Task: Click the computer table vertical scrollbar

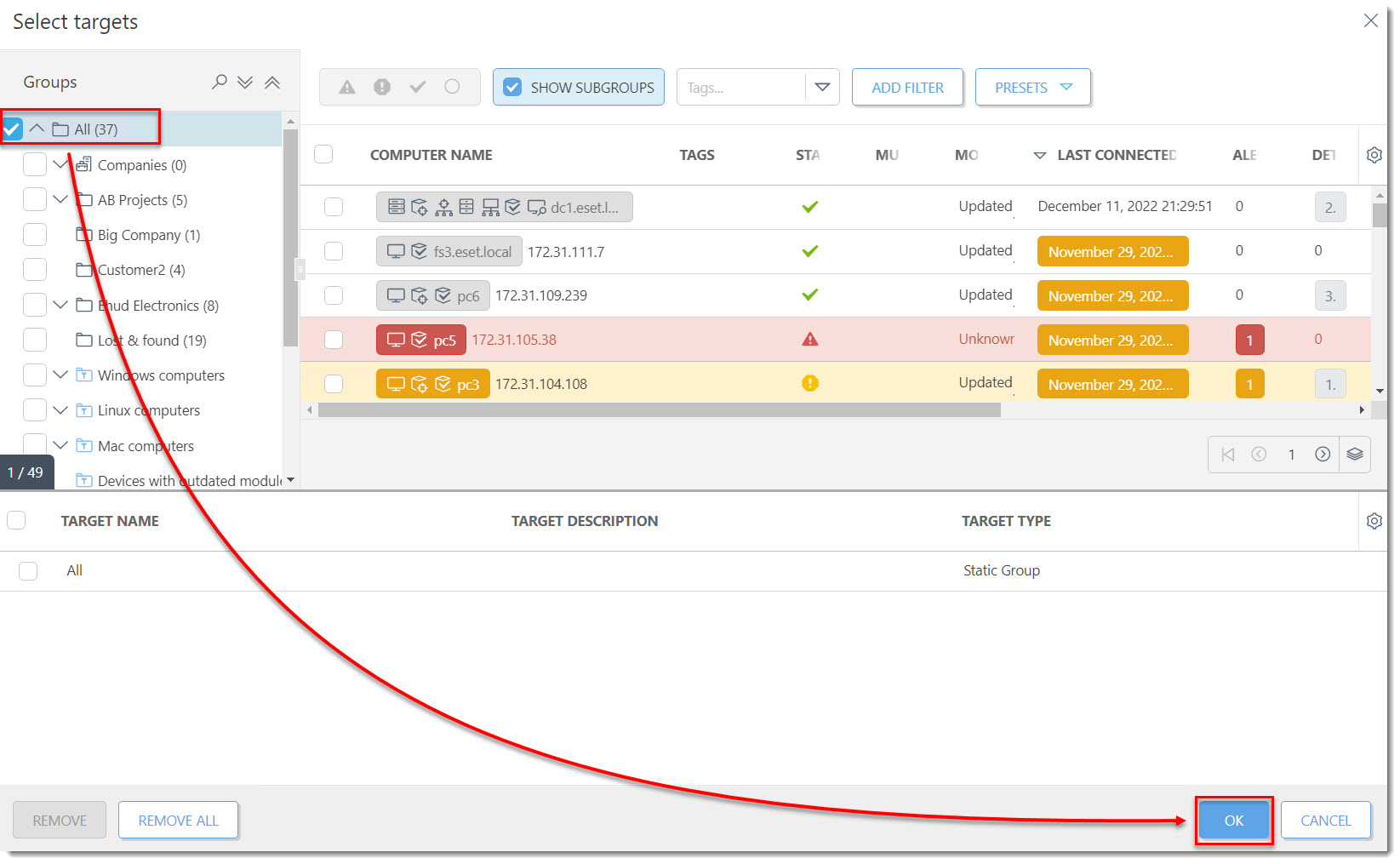Action: (x=1379, y=215)
